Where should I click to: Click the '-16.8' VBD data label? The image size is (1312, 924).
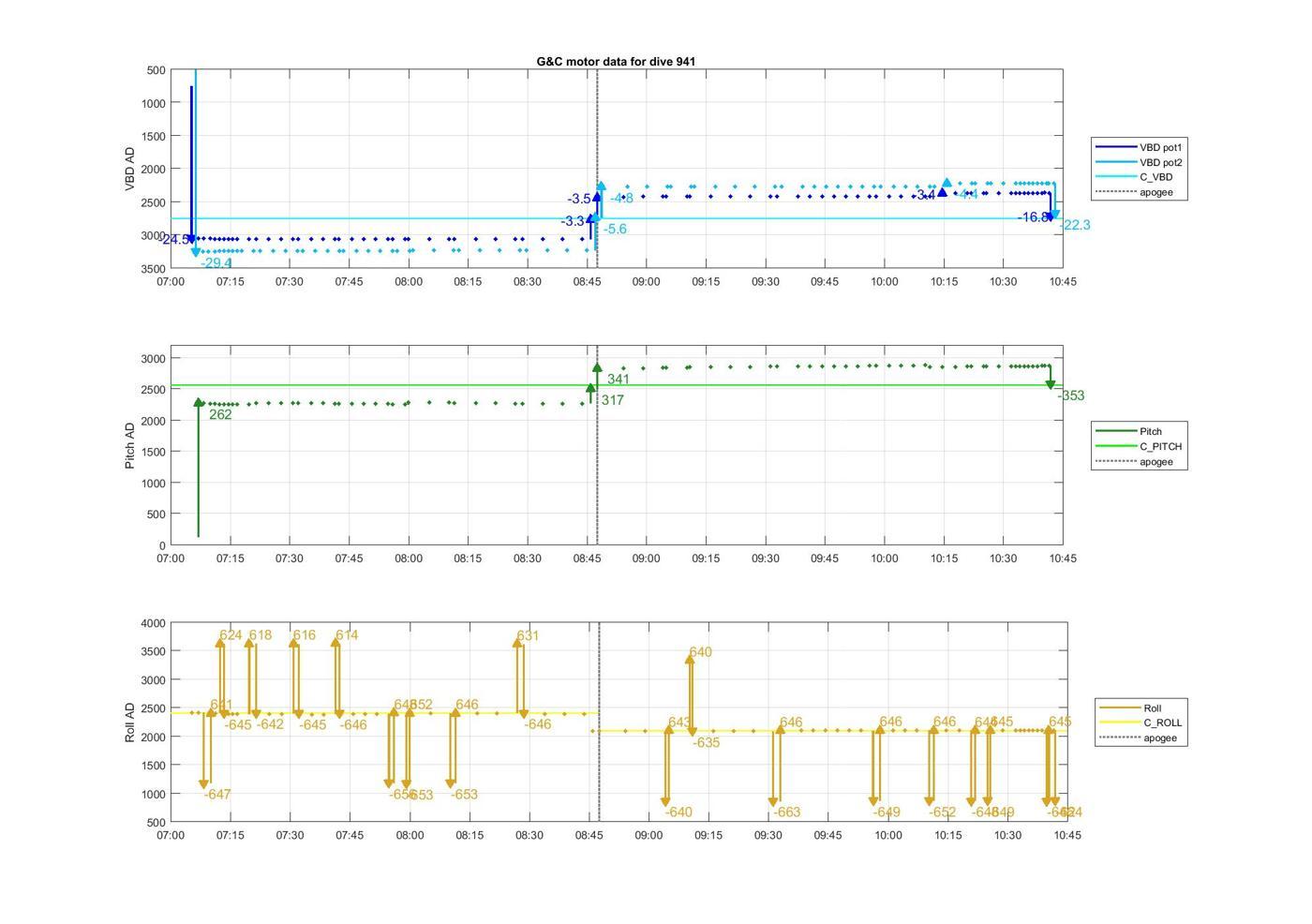pyautogui.click(x=1034, y=217)
